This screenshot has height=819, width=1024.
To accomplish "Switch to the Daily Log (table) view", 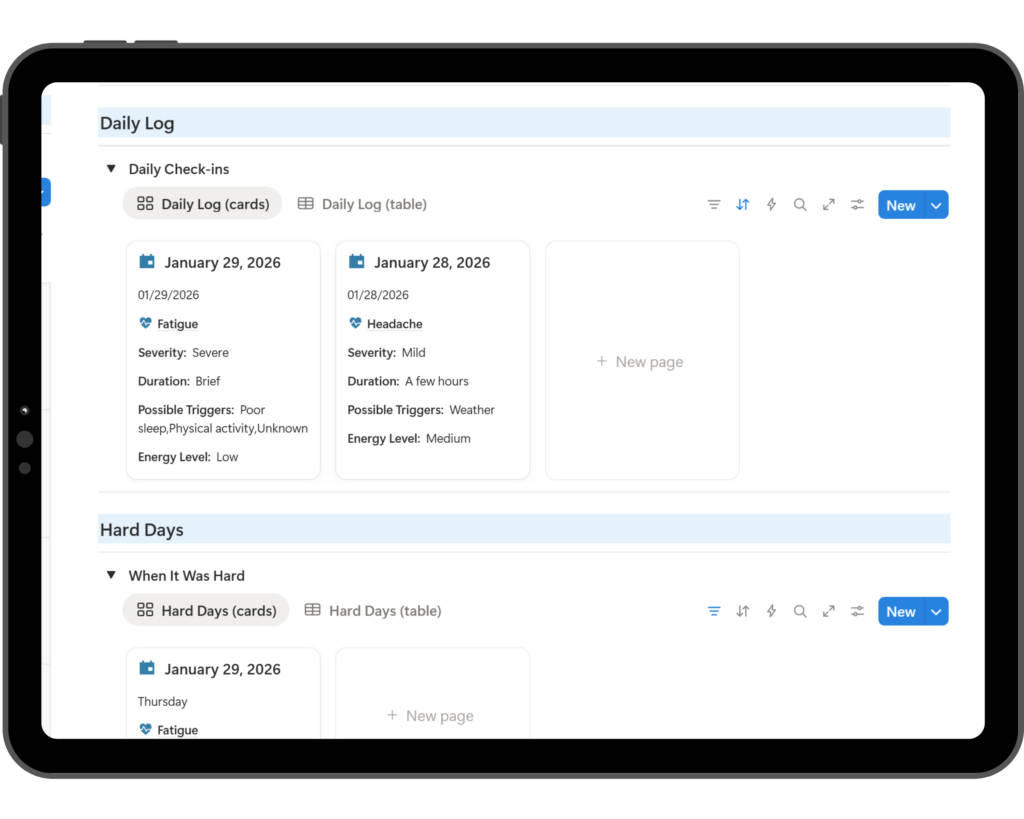I will click(362, 204).
